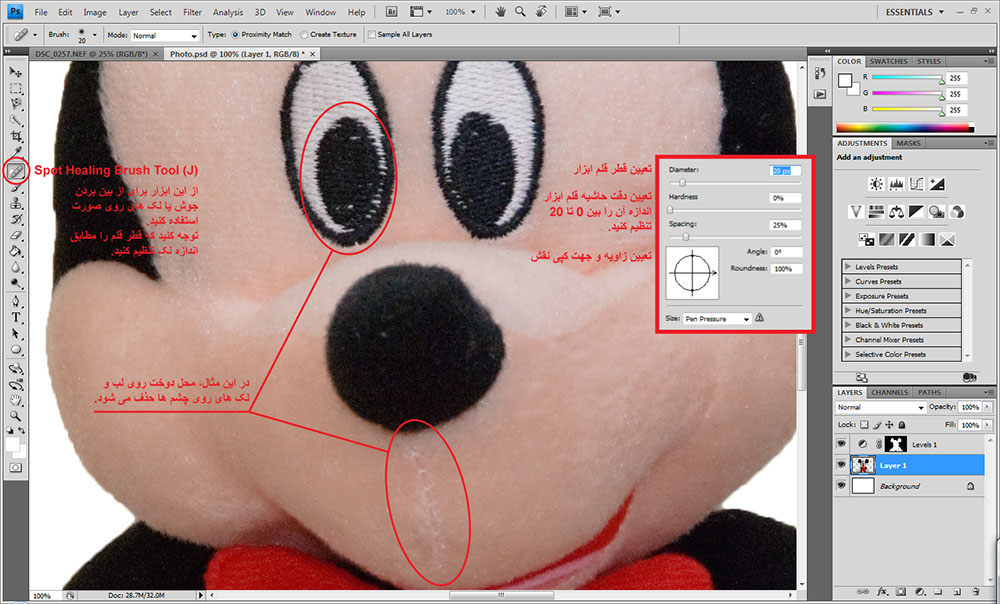Add an Exposure adjustment
Viewport: 1000px width, 604px height.
tap(937, 184)
